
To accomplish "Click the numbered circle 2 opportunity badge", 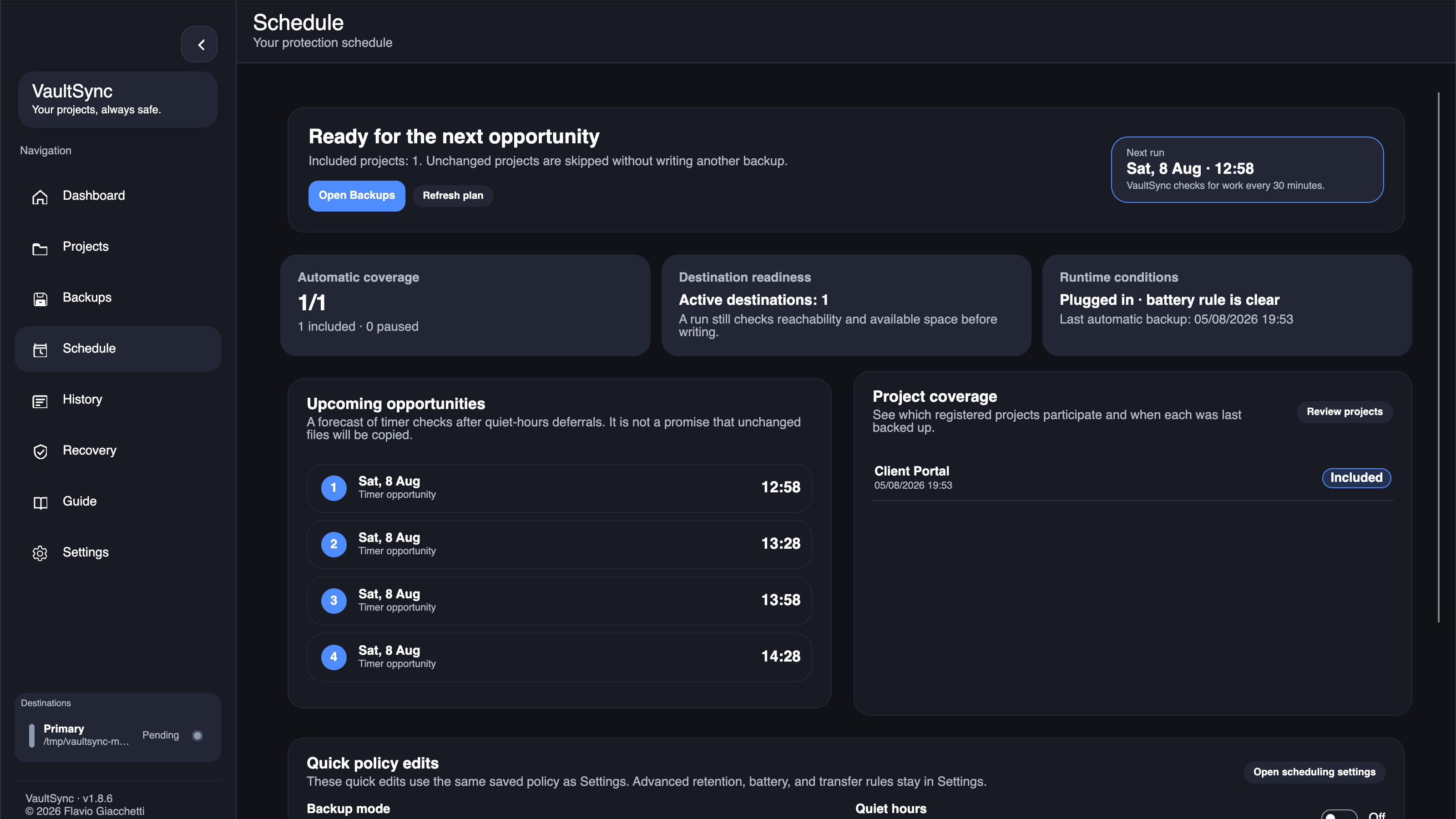I will coord(334,544).
